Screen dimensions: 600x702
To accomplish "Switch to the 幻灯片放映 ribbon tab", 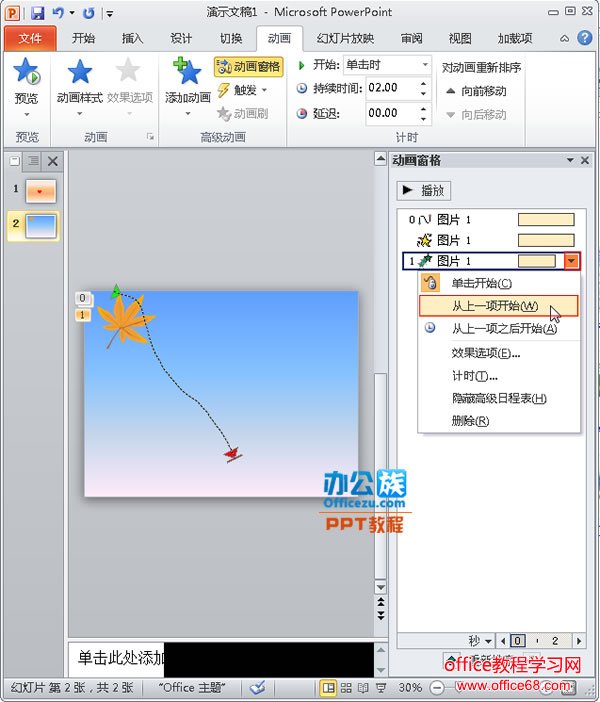I will tap(345, 39).
